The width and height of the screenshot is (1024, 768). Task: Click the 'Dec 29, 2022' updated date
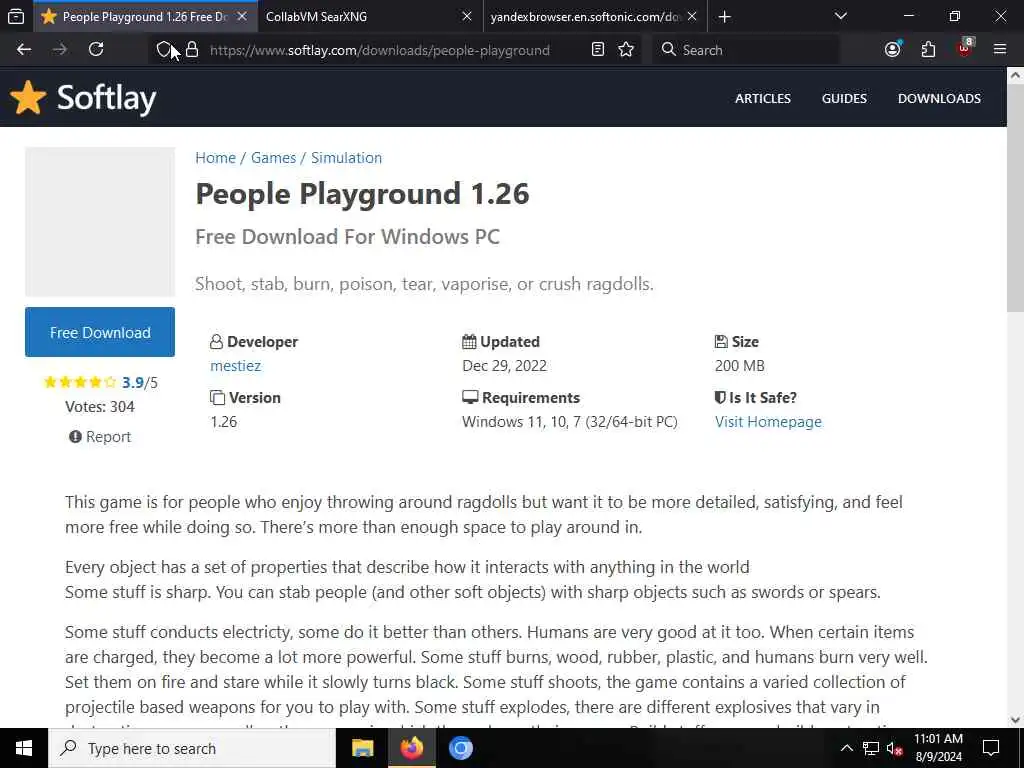(x=504, y=366)
